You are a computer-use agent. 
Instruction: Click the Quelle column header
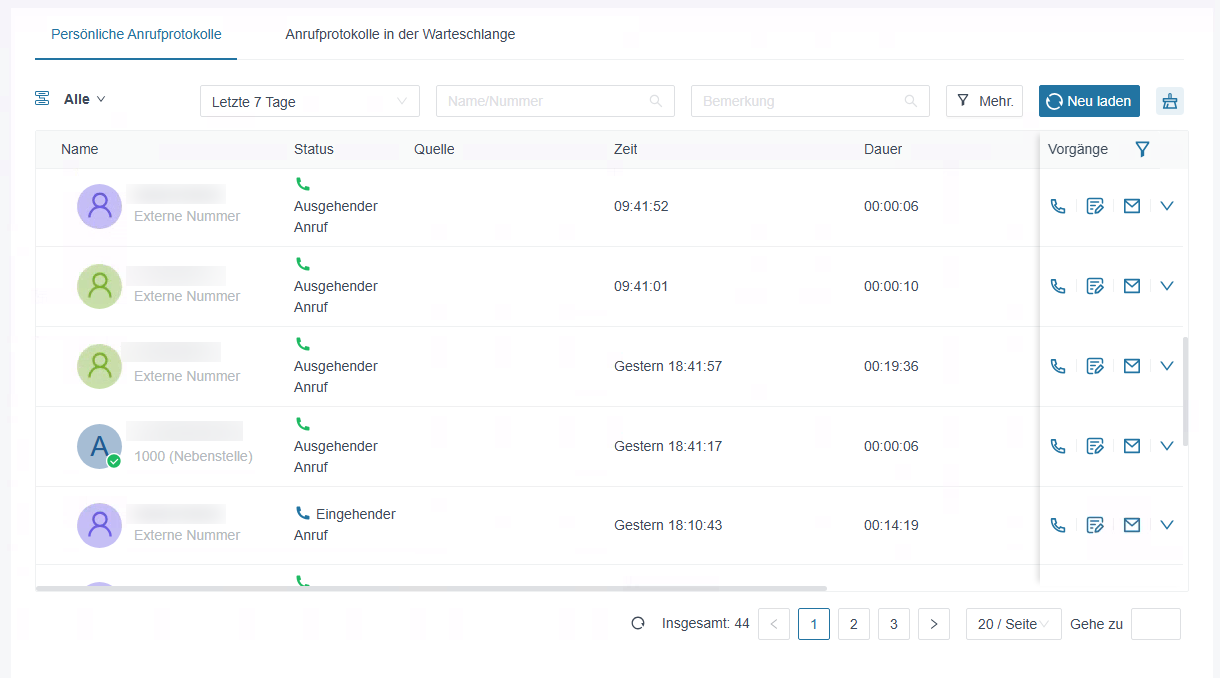(434, 149)
